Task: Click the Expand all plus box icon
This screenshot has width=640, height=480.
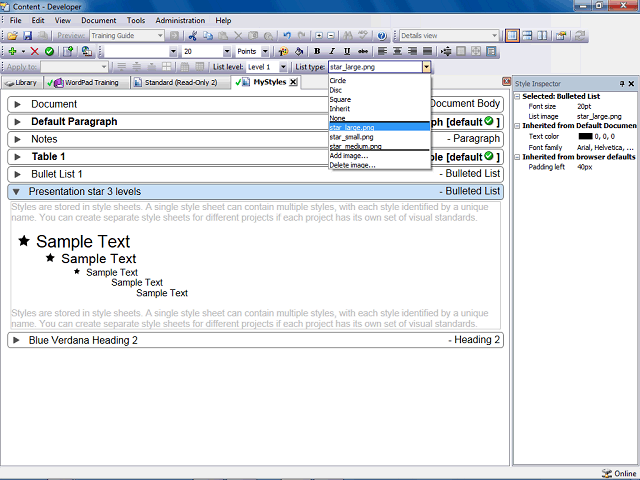Action: [x=319, y=36]
